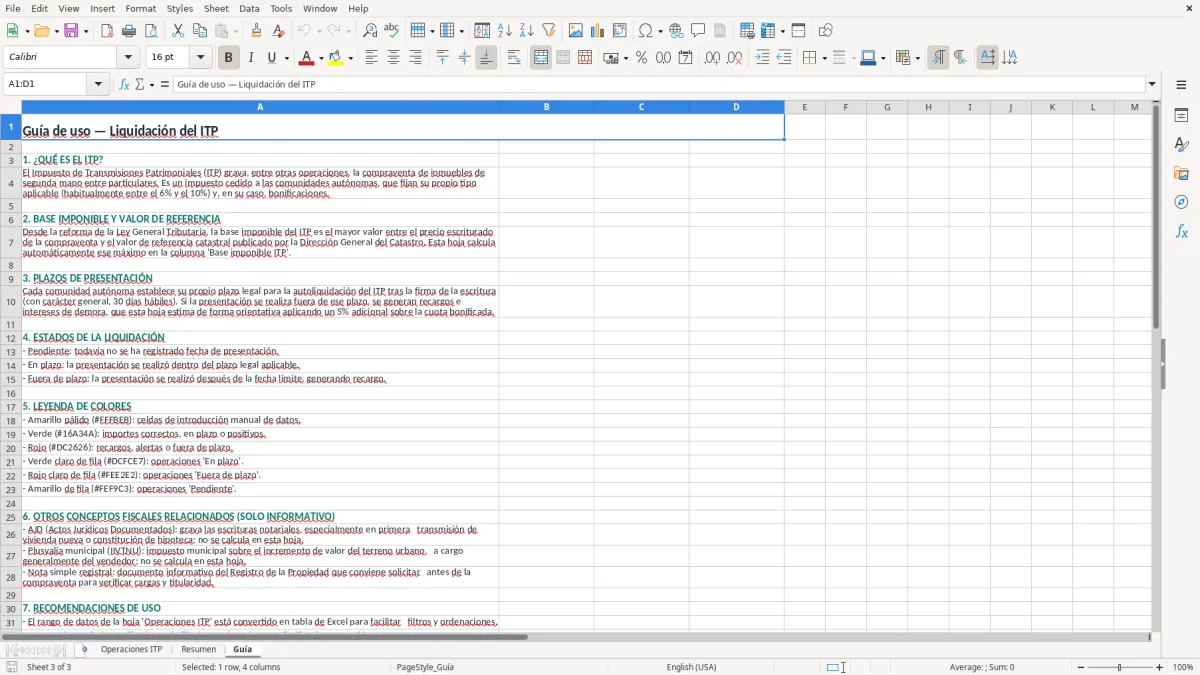Click the Insert Hyperlink globe icon
Screen dimensions: 1200x675
pyautogui.click(x=676, y=31)
